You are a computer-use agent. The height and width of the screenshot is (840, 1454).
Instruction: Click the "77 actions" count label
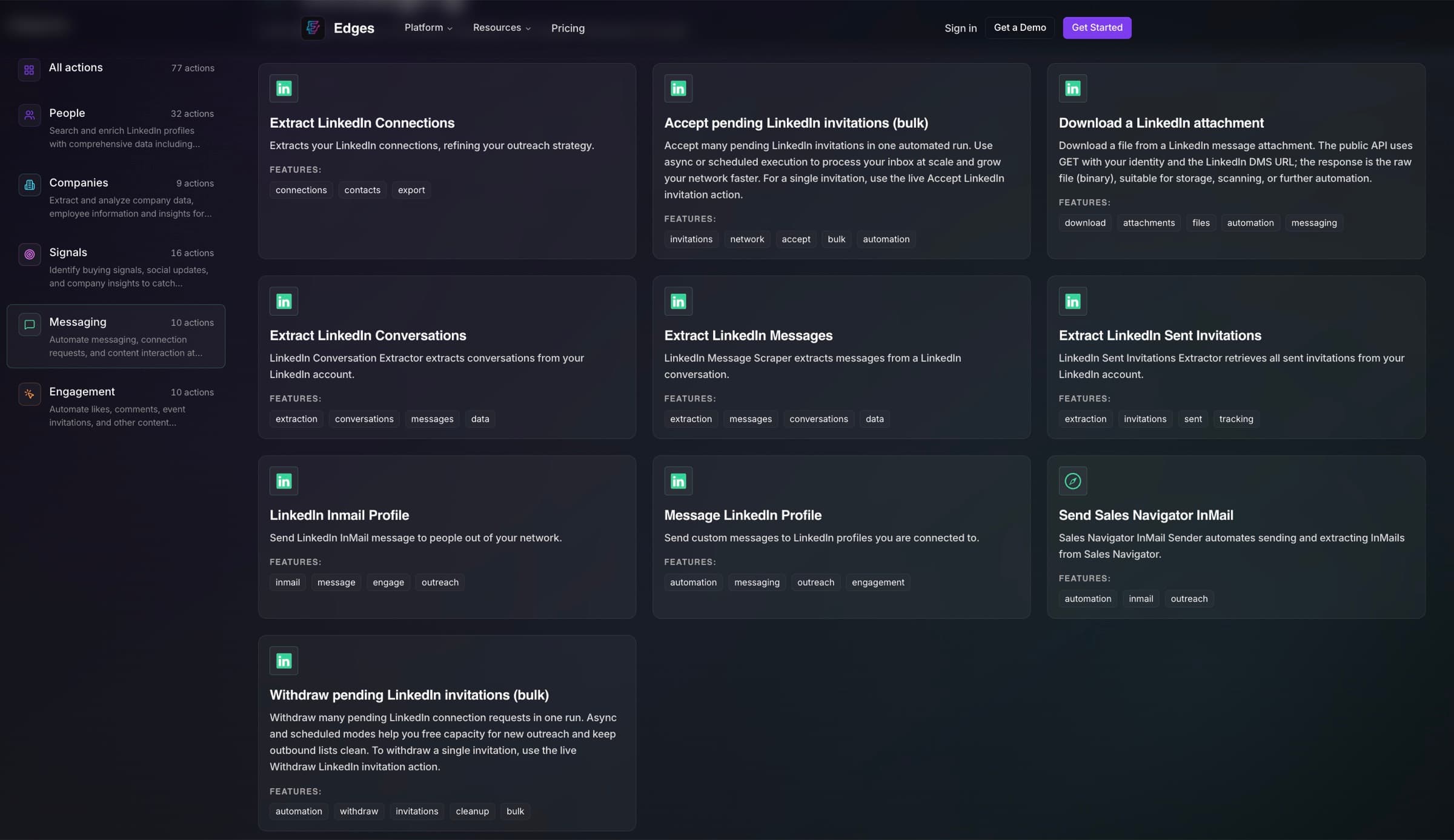click(193, 68)
